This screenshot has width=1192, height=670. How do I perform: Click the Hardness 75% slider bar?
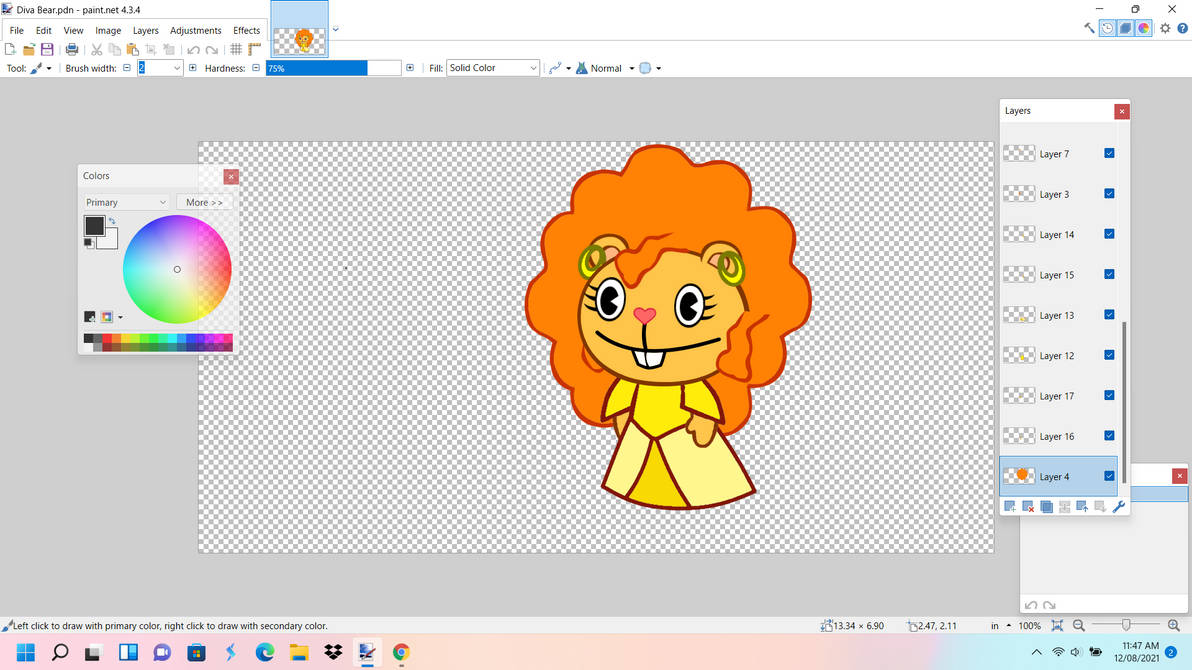pos(333,68)
